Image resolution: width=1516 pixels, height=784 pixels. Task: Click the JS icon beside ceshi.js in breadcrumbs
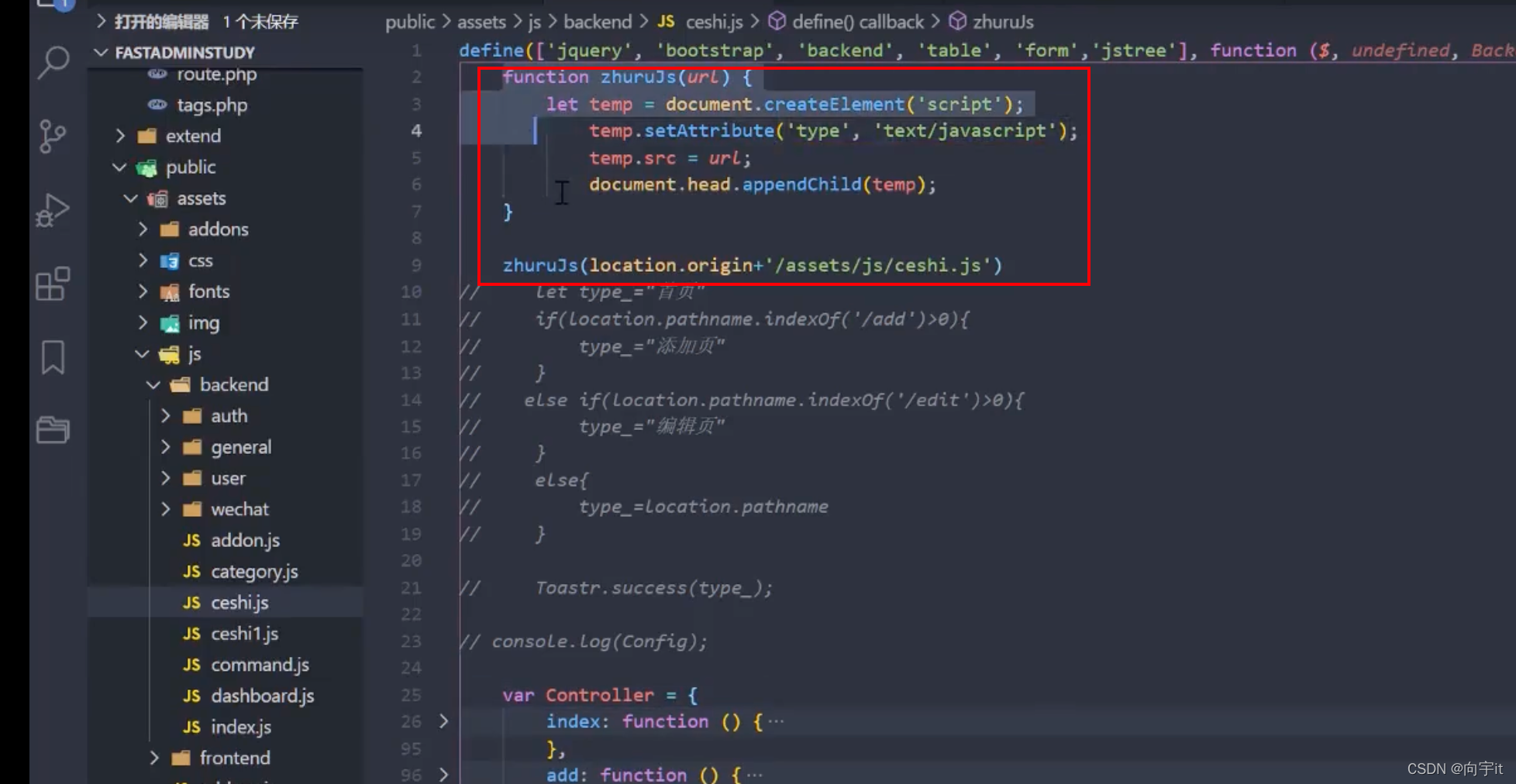point(665,22)
